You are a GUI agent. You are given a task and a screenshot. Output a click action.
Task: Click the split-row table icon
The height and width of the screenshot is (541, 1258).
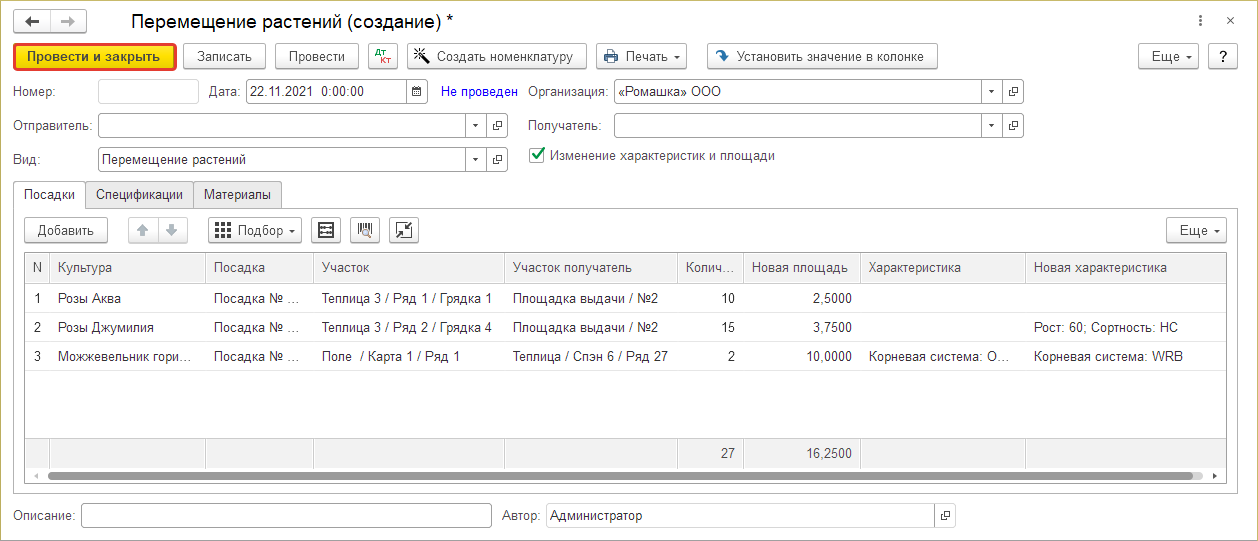coord(325,231)
